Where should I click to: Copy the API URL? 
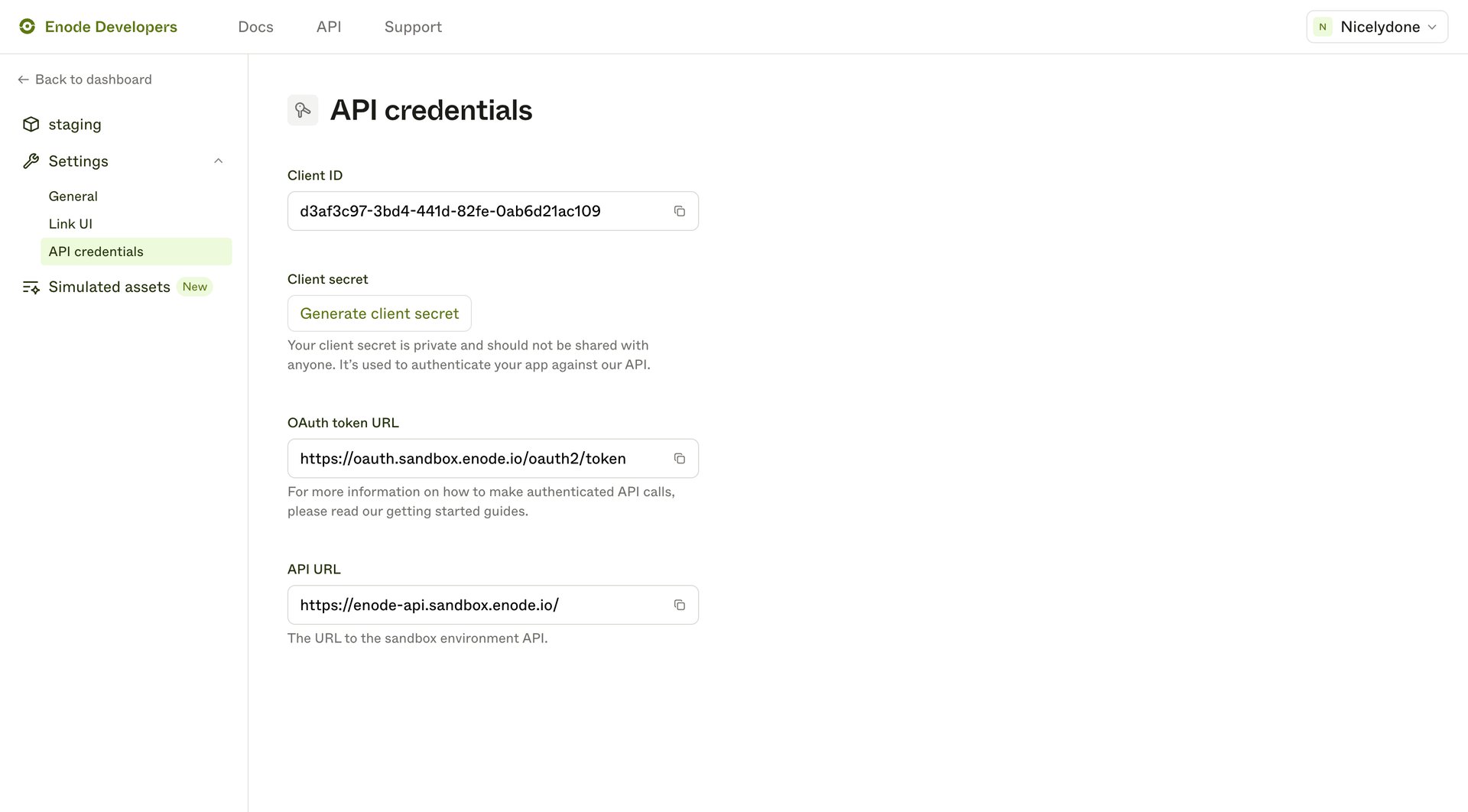tap(680, 604)
